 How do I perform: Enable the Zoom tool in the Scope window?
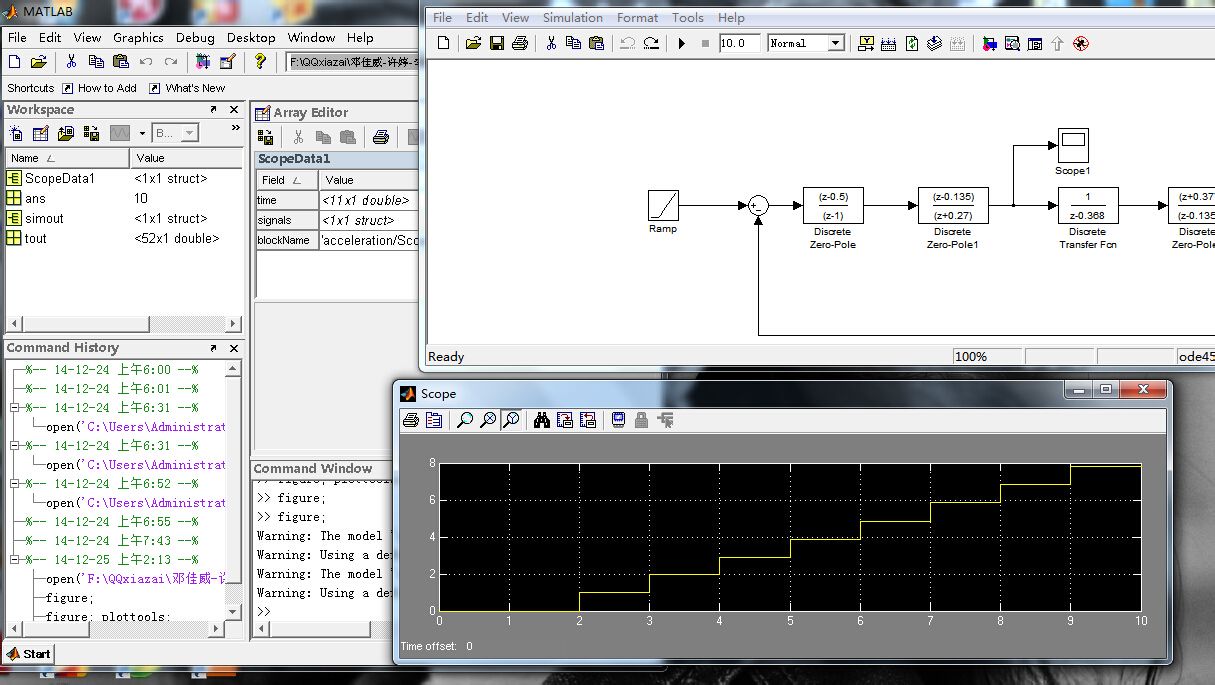tap(465, 420)
